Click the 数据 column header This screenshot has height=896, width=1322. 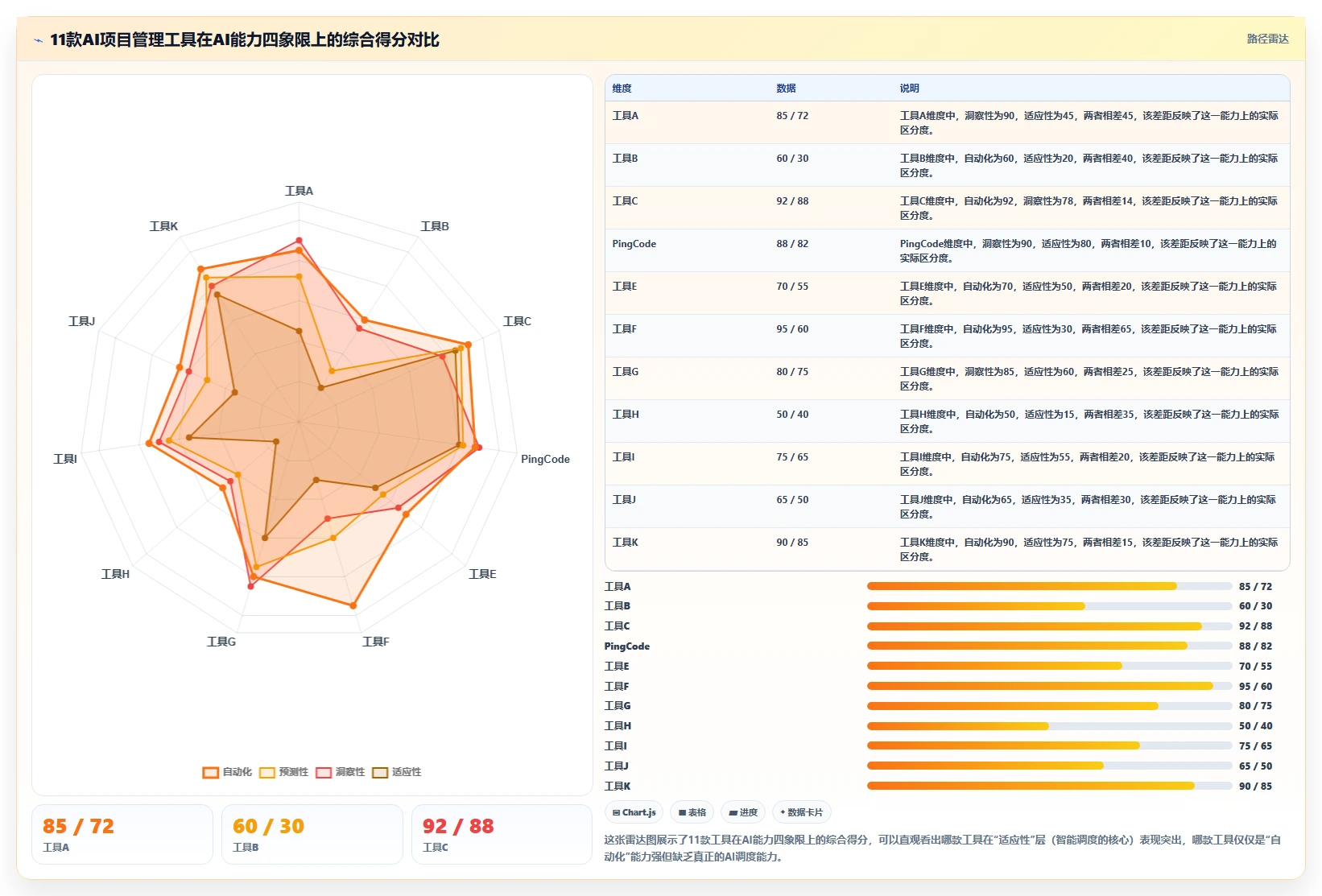786,89
